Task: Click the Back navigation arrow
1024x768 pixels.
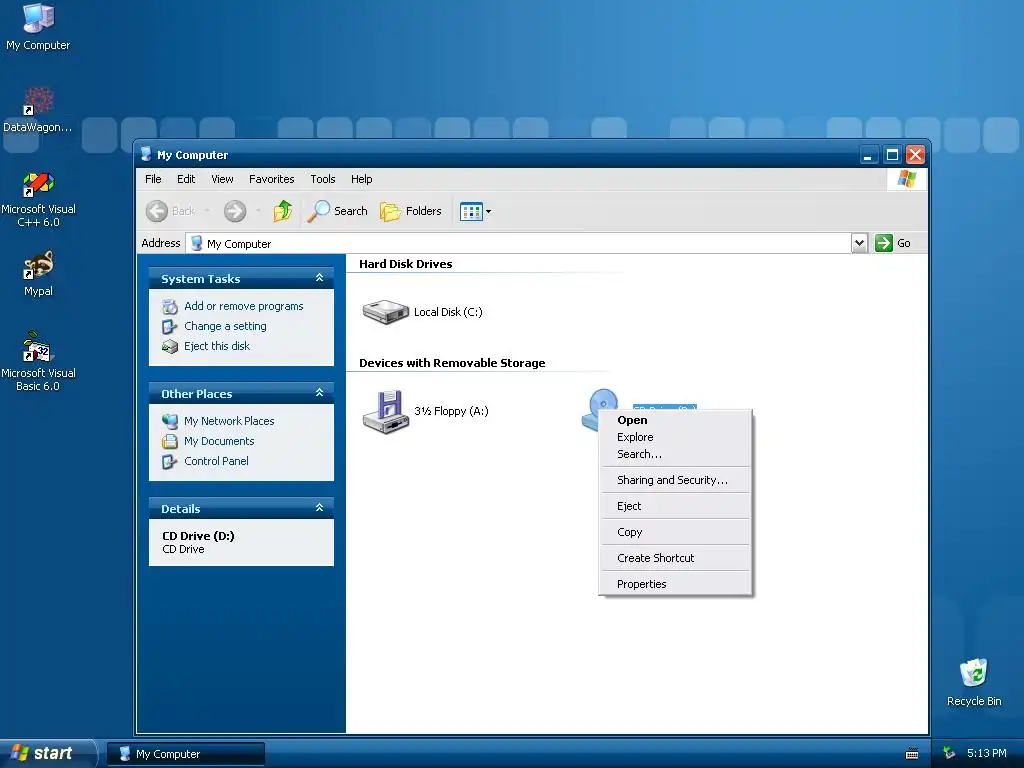Action: coord(157,211)
